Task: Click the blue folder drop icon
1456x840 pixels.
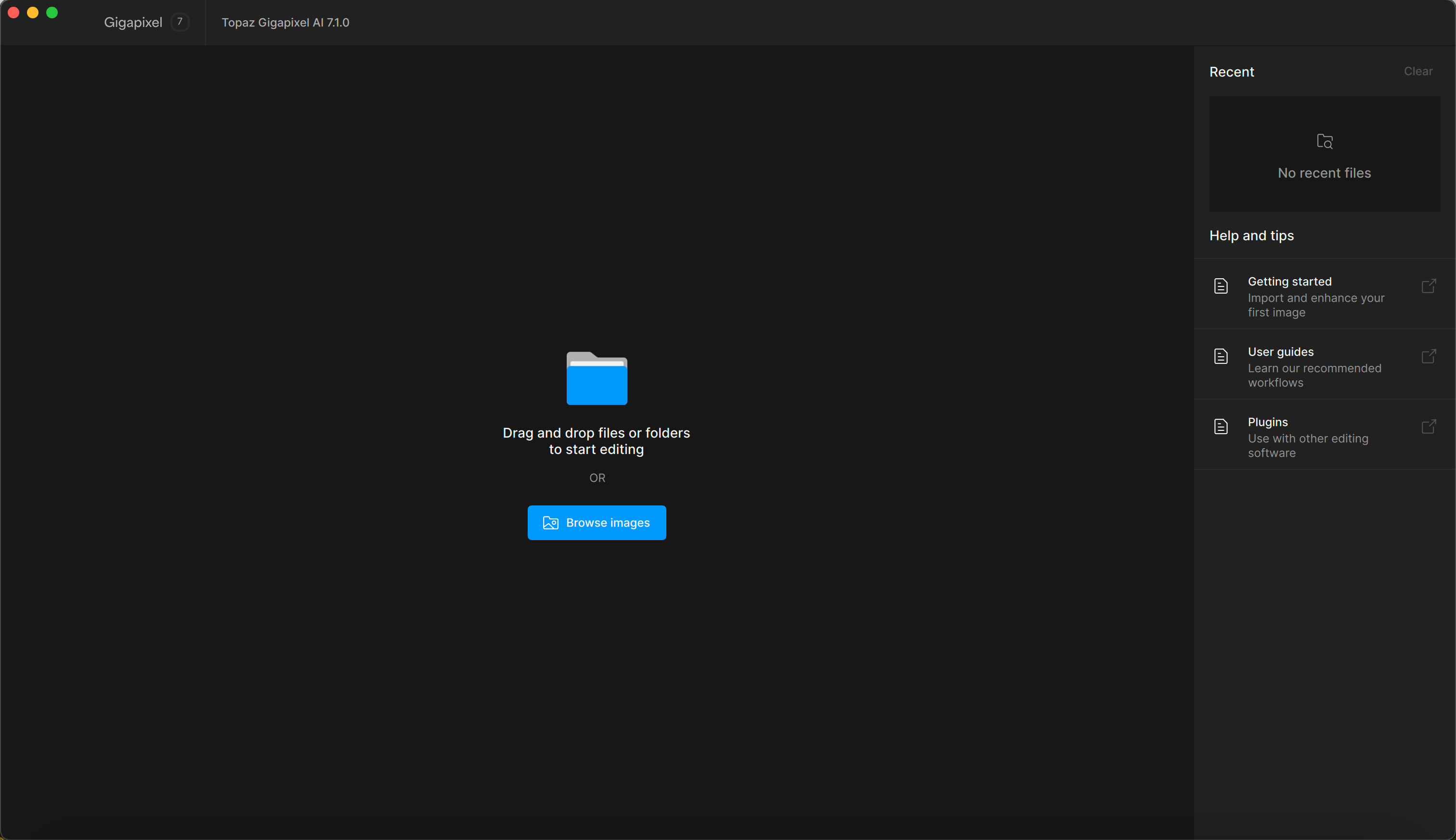Action: tap(597, 378)
